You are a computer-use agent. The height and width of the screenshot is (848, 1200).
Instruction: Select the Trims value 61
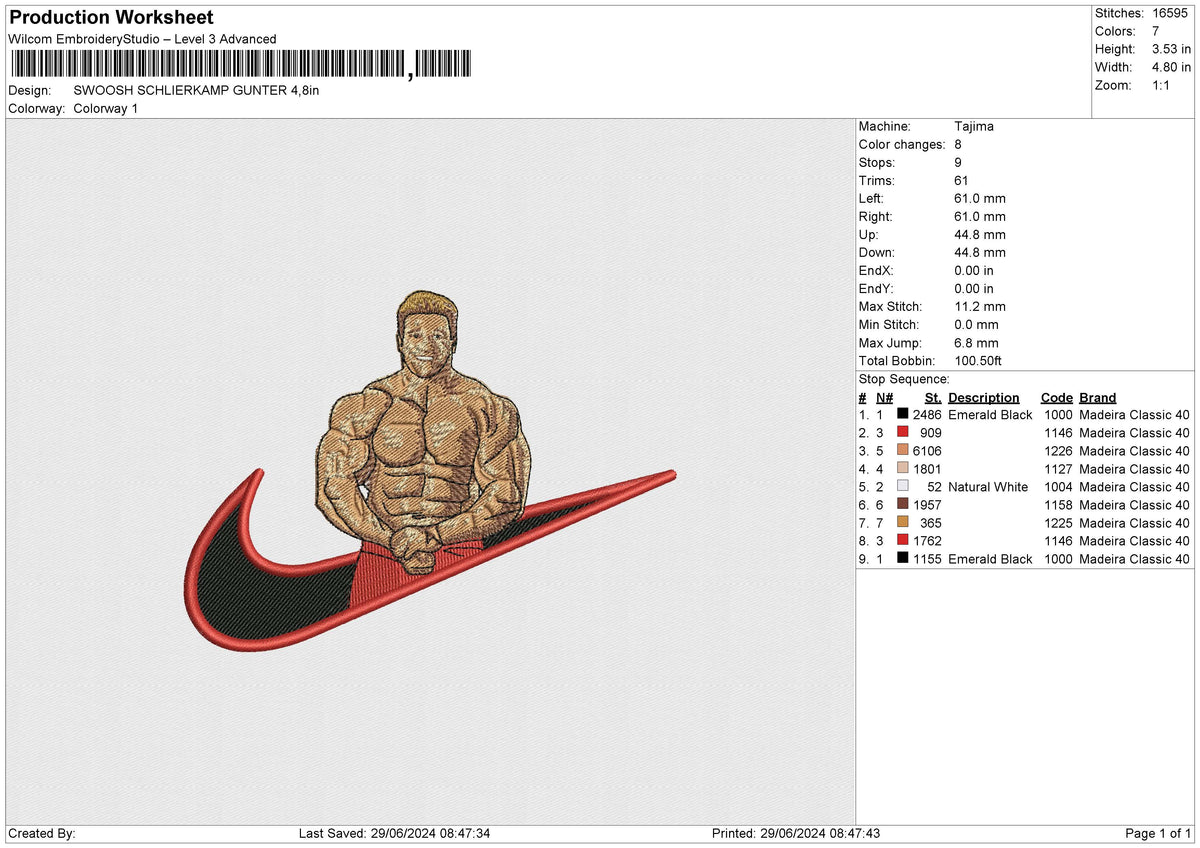[x=963, y=181]
